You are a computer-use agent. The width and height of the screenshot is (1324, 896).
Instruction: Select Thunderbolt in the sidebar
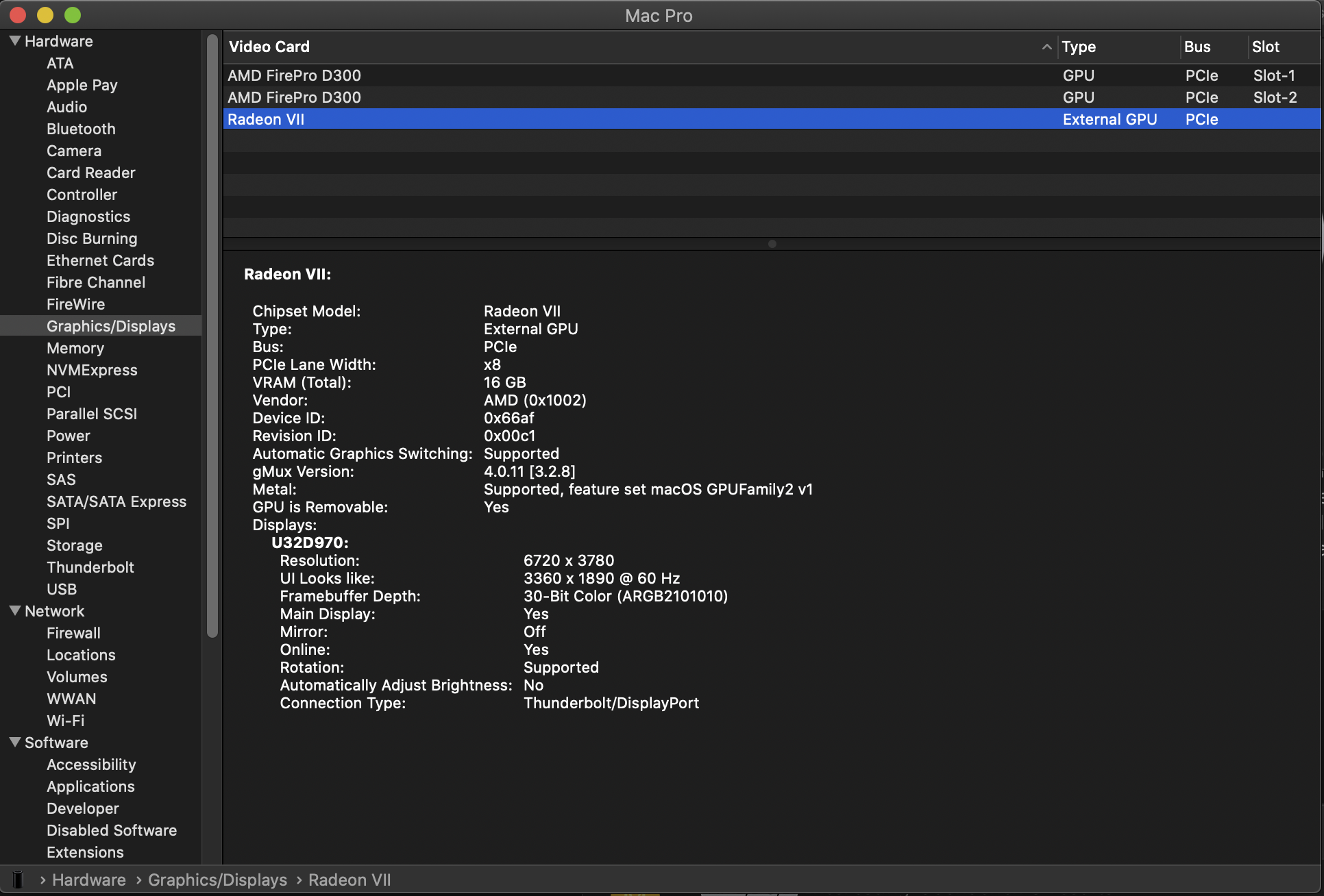(x=90, y=567)
